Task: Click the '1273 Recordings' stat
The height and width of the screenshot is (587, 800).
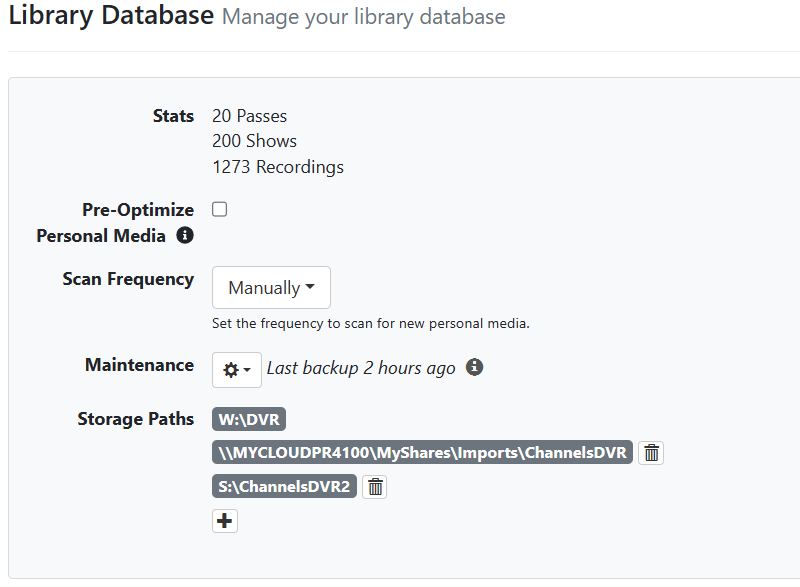Action: [x=277, y=167]
